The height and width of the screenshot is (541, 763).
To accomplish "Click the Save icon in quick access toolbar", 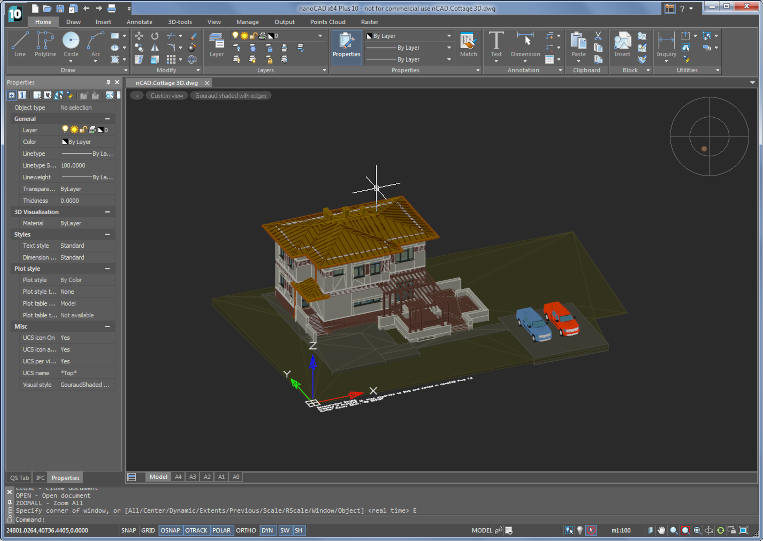I will pos(60,8).
